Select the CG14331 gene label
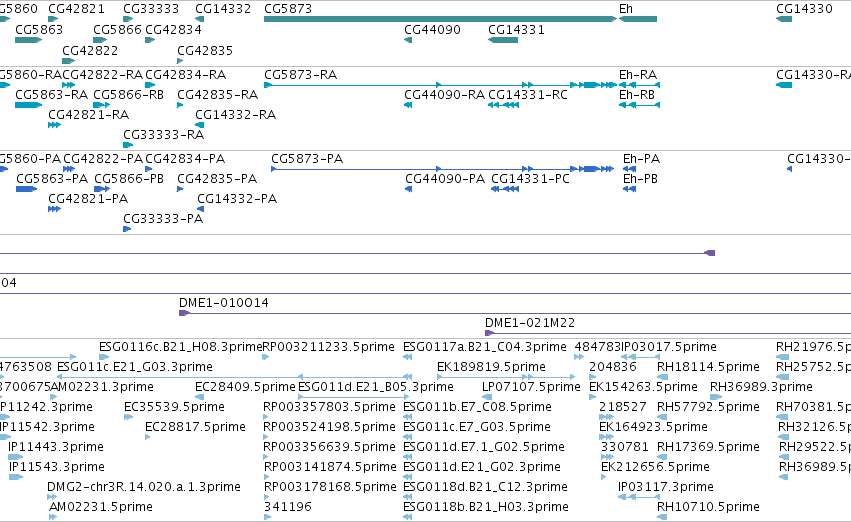 (x=516, y=30)
